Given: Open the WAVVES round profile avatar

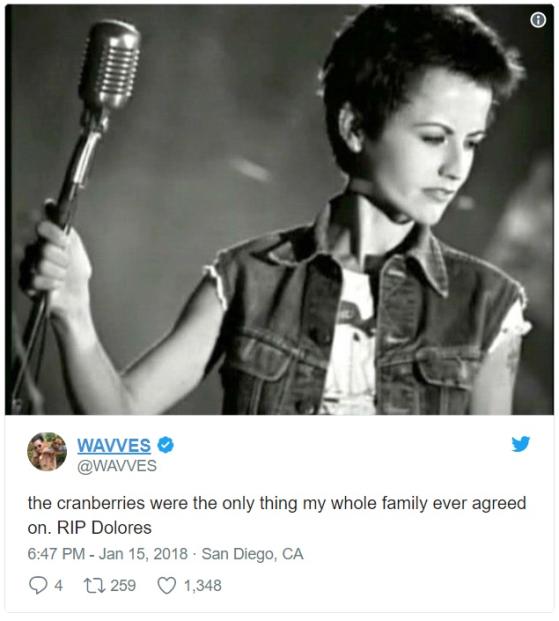Looking at the screenshot, I should 47,451.
